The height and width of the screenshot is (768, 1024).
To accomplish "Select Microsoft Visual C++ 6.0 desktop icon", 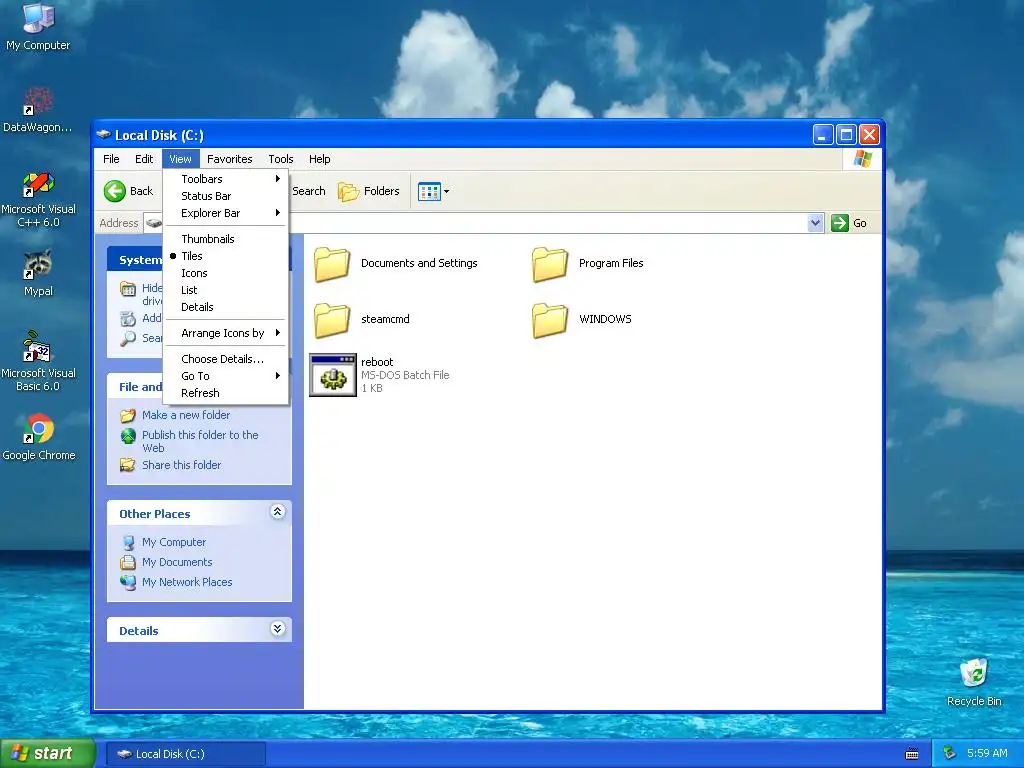I will pos(38,184).
